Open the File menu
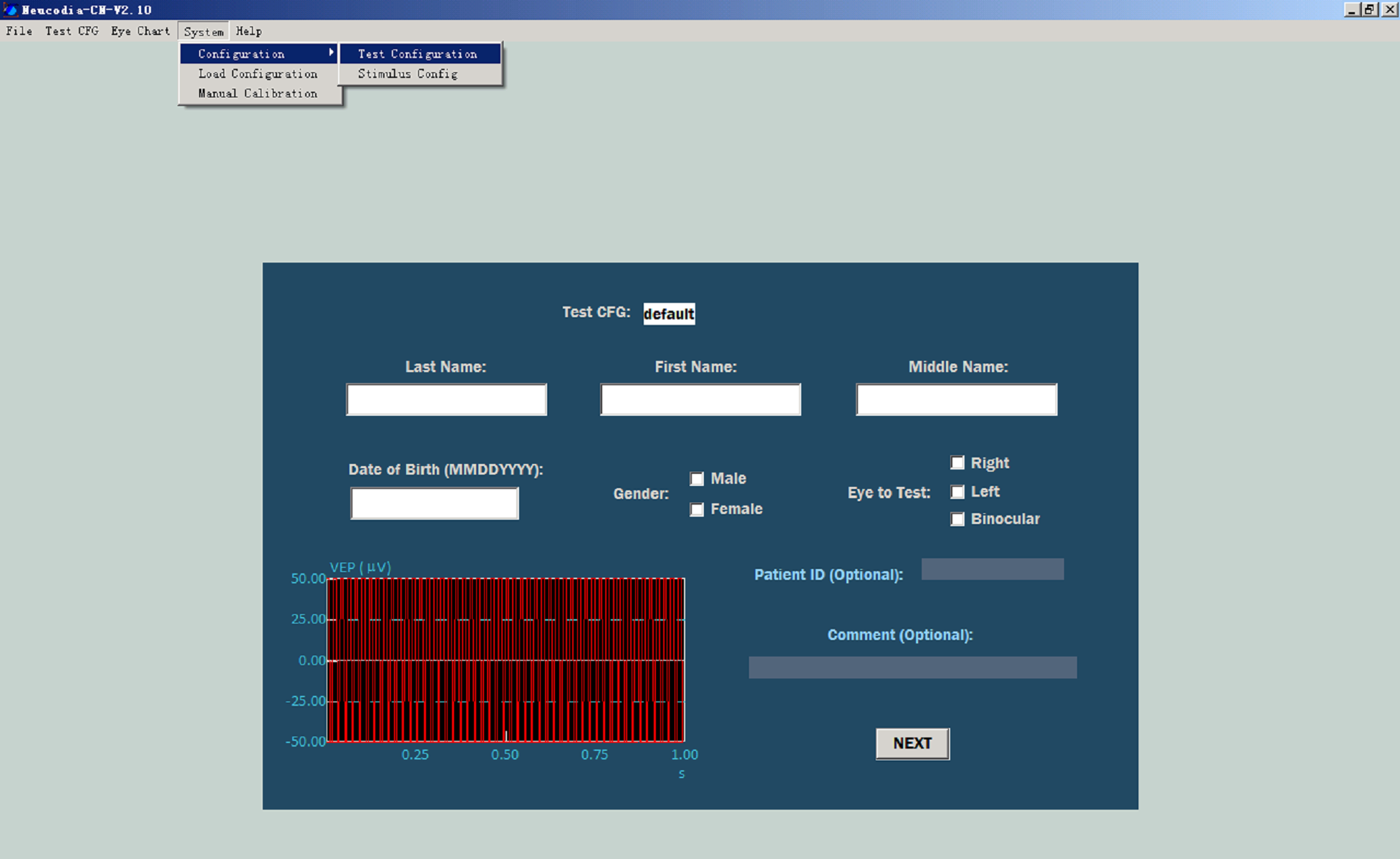This screenshot has height=859, width=1400. 19,31
